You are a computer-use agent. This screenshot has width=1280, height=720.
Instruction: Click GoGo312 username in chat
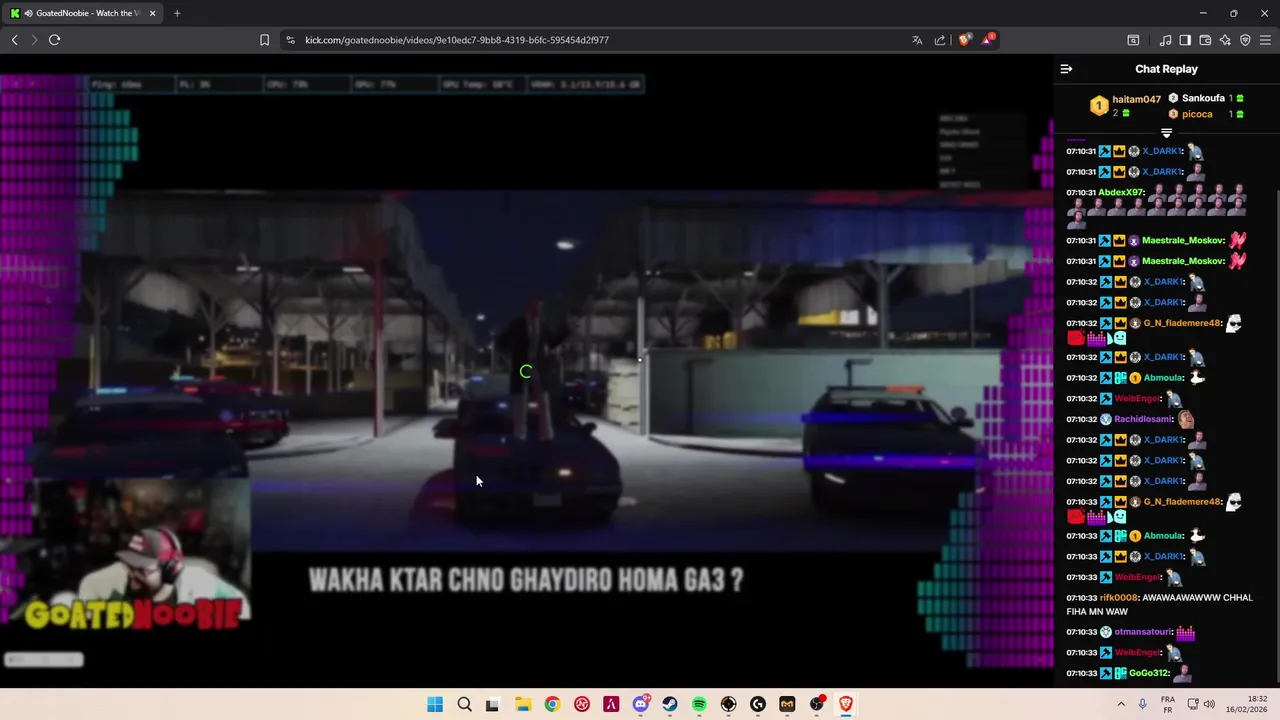click(x=1149, y=674)
